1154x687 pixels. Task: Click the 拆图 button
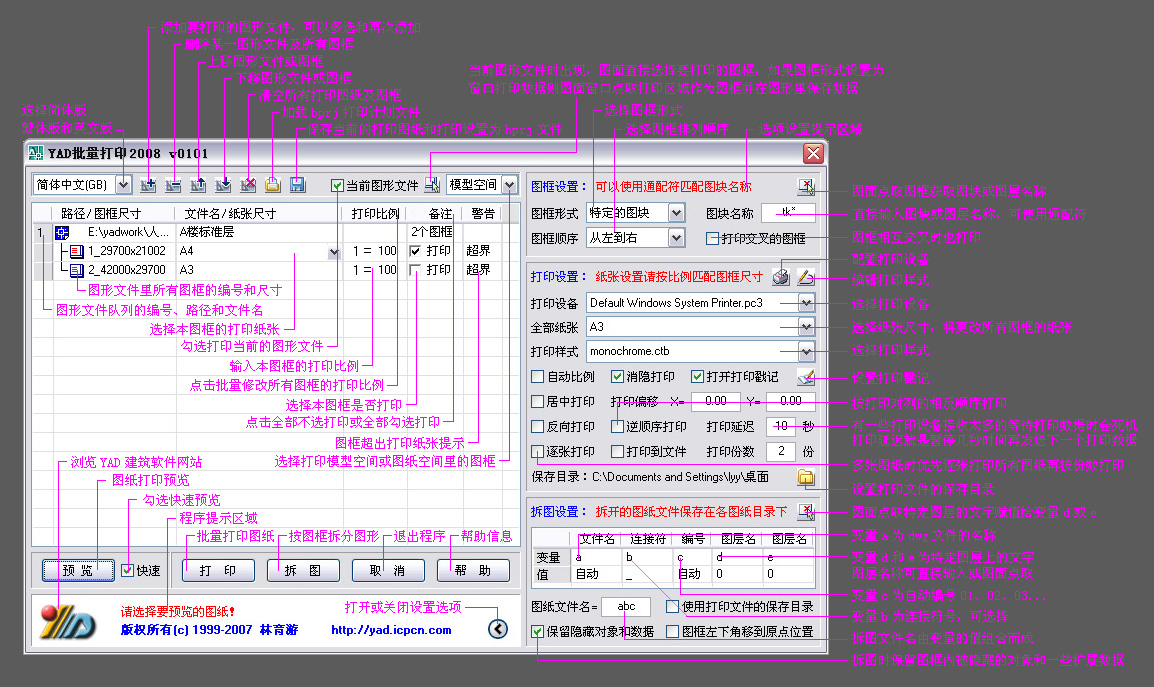[302, 571]
